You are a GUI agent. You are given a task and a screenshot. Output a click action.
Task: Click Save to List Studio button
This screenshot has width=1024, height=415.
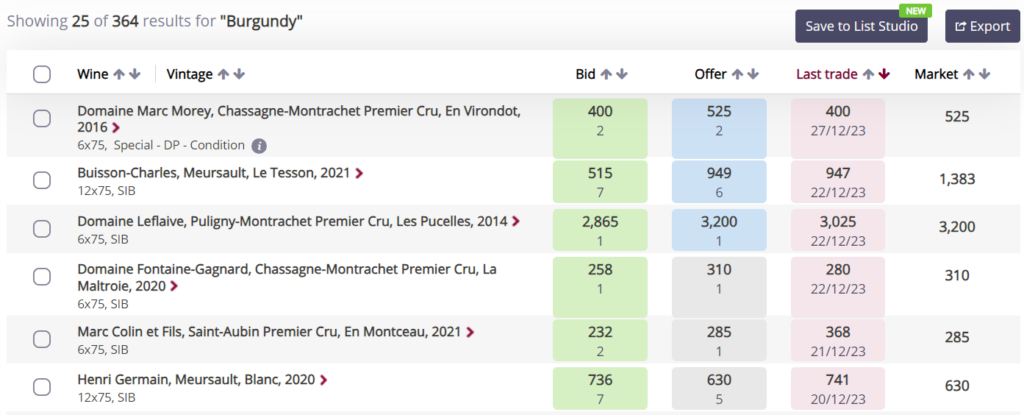point(861,26)
